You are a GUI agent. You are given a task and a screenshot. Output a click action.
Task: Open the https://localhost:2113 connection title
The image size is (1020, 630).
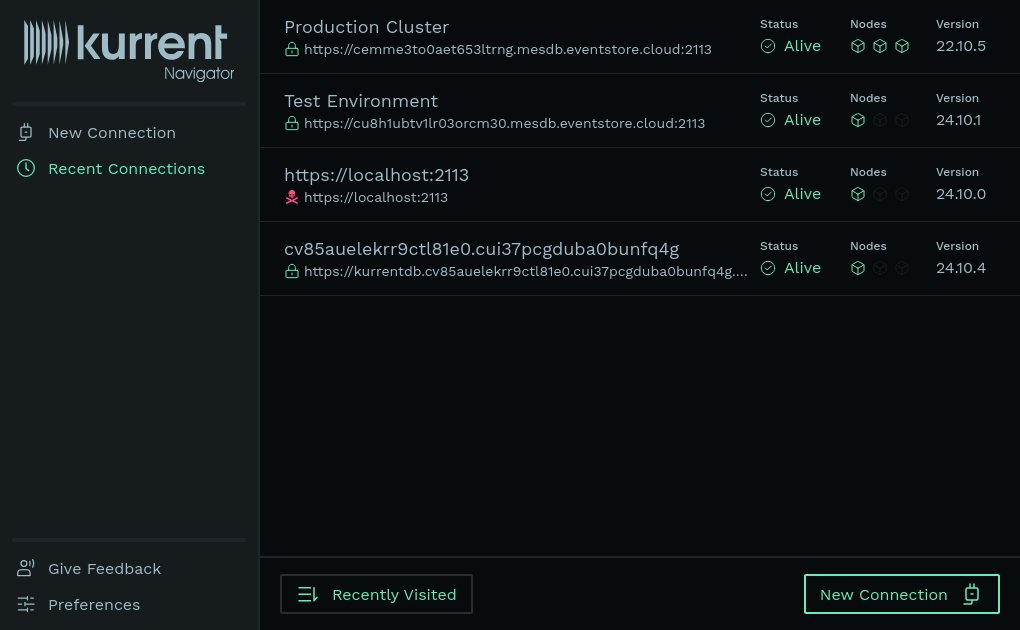pos(377,175)
